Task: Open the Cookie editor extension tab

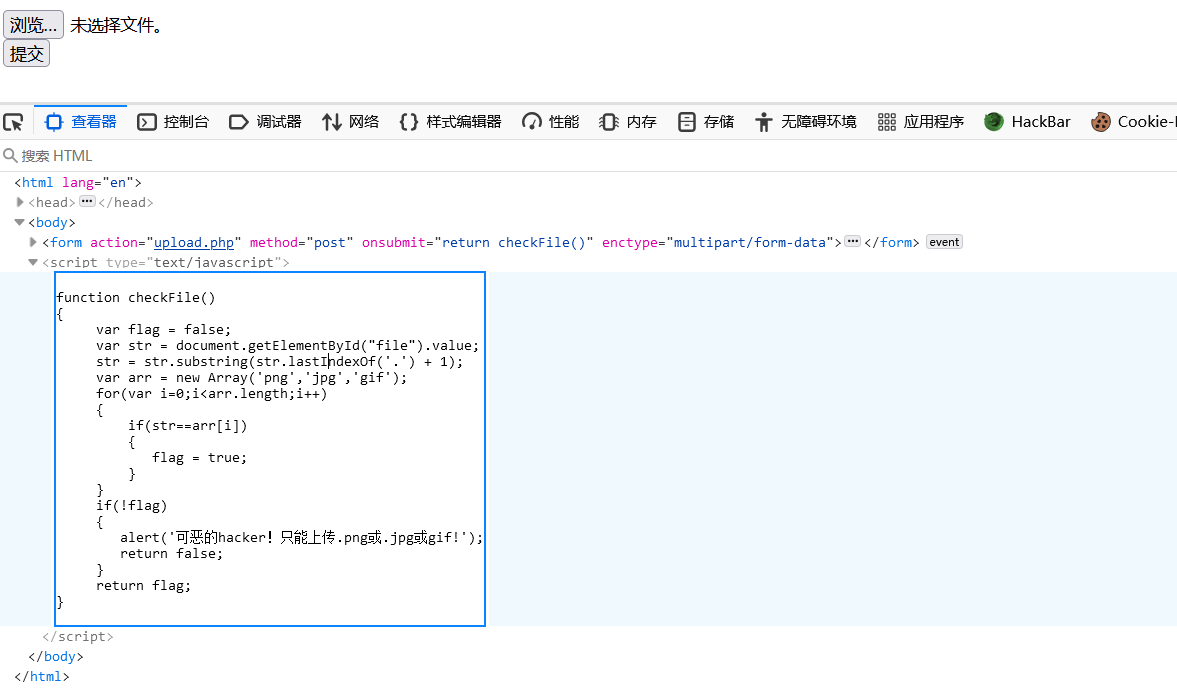Action: [1133, 122]
